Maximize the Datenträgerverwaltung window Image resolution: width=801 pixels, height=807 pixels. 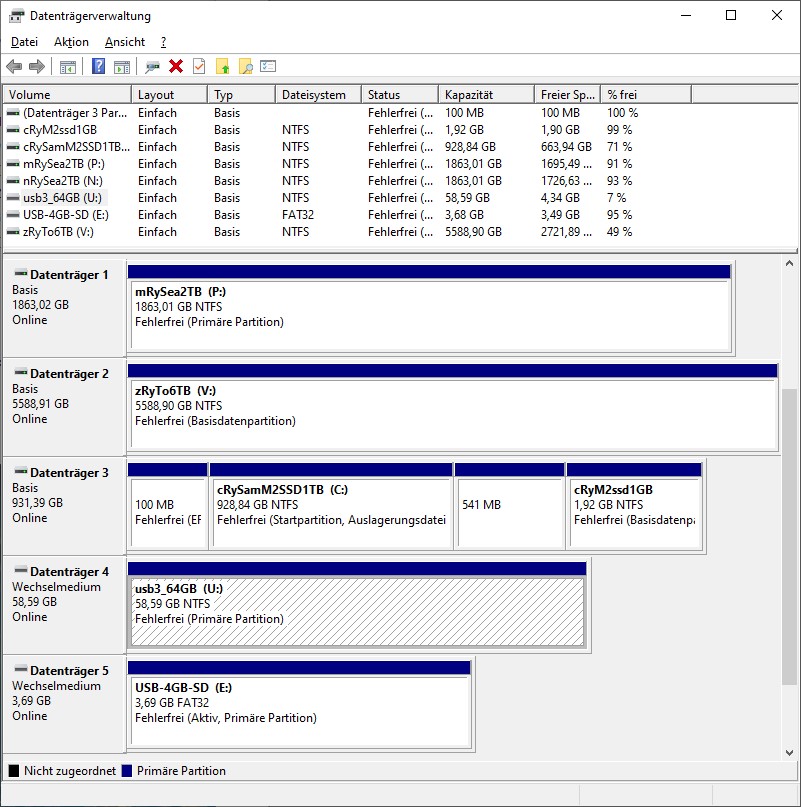click(x=730, y=15)
